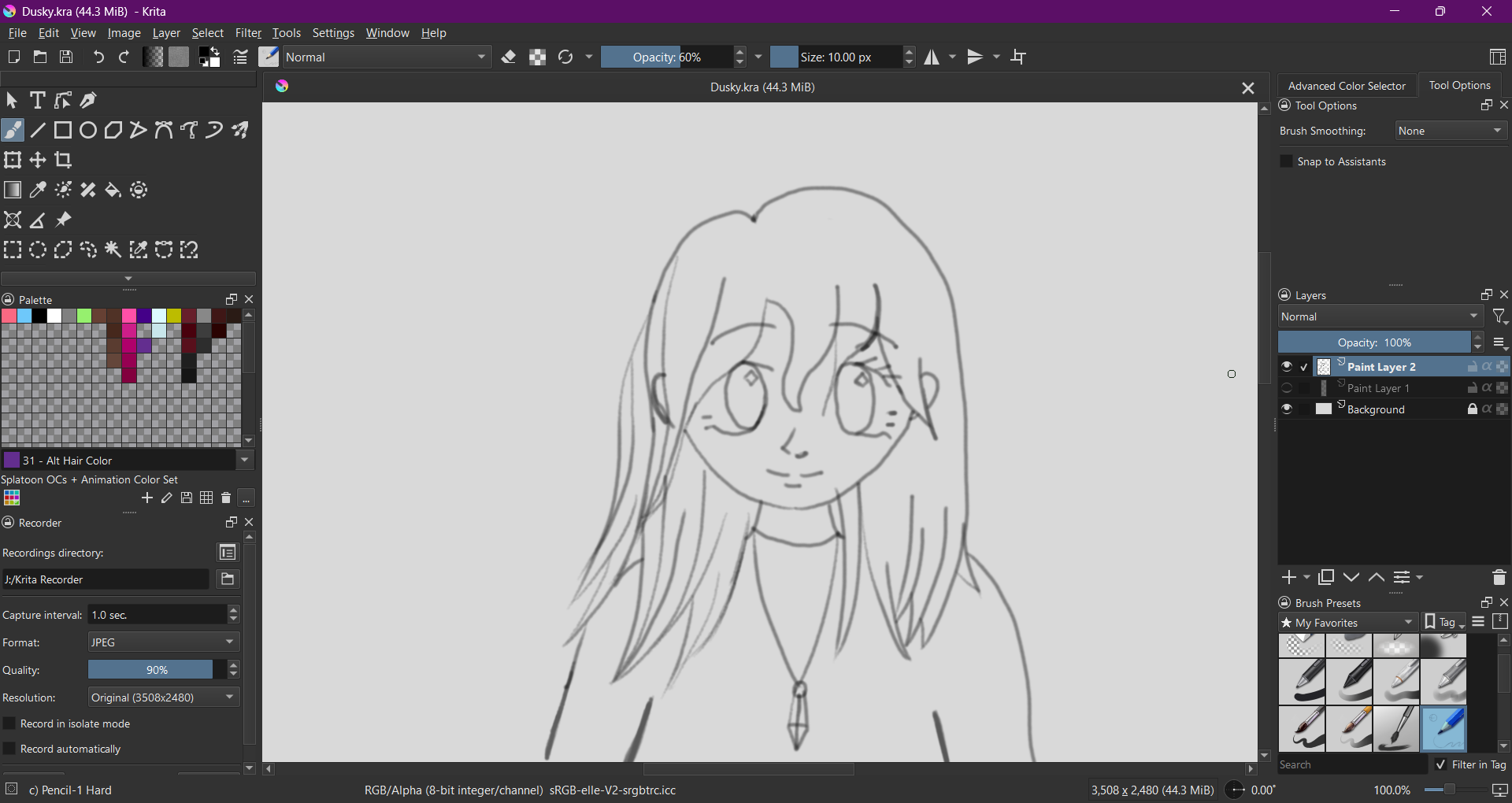Select the Freehand Brush tool
1512x803 pixels.
coord(13,130)
